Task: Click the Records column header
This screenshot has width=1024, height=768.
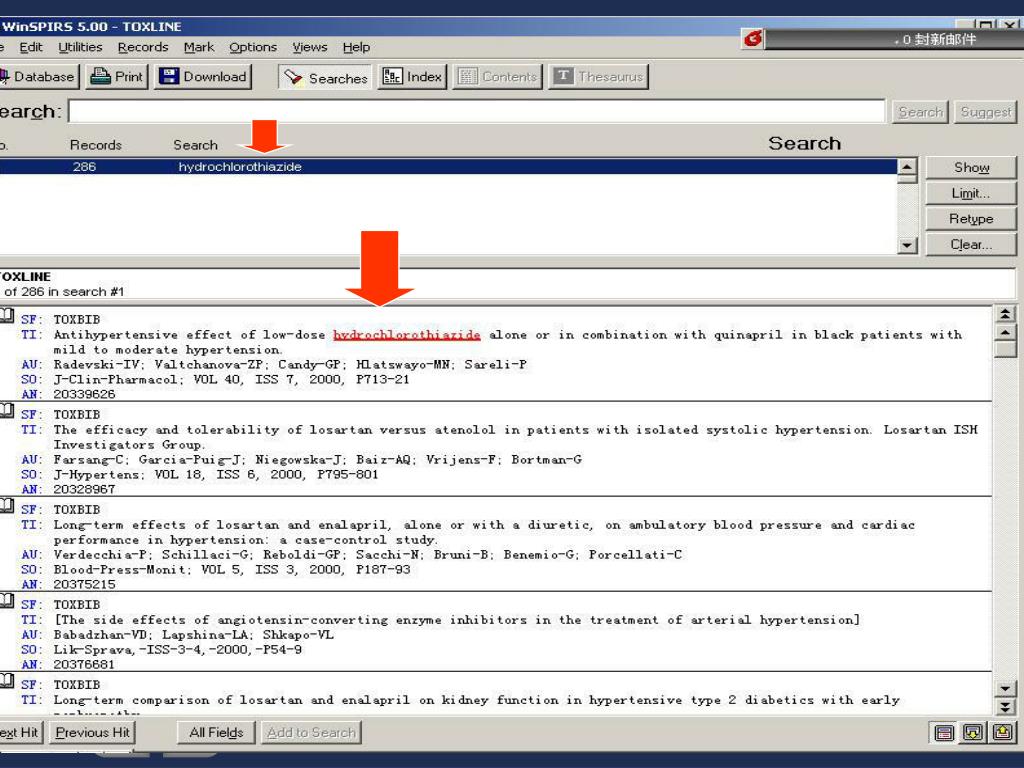Action: [95, 145]
